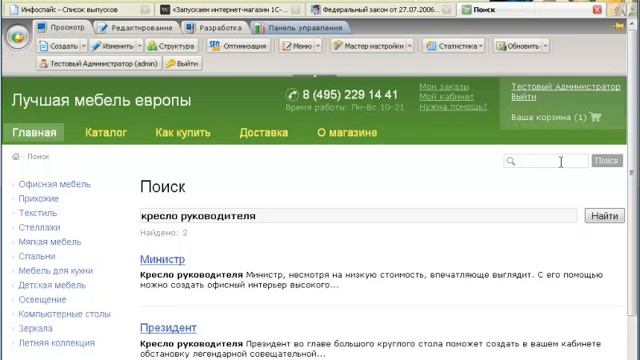The image size is (640, 360).
Task: Click the Меню toolbar button
Action: click(297, 46)
